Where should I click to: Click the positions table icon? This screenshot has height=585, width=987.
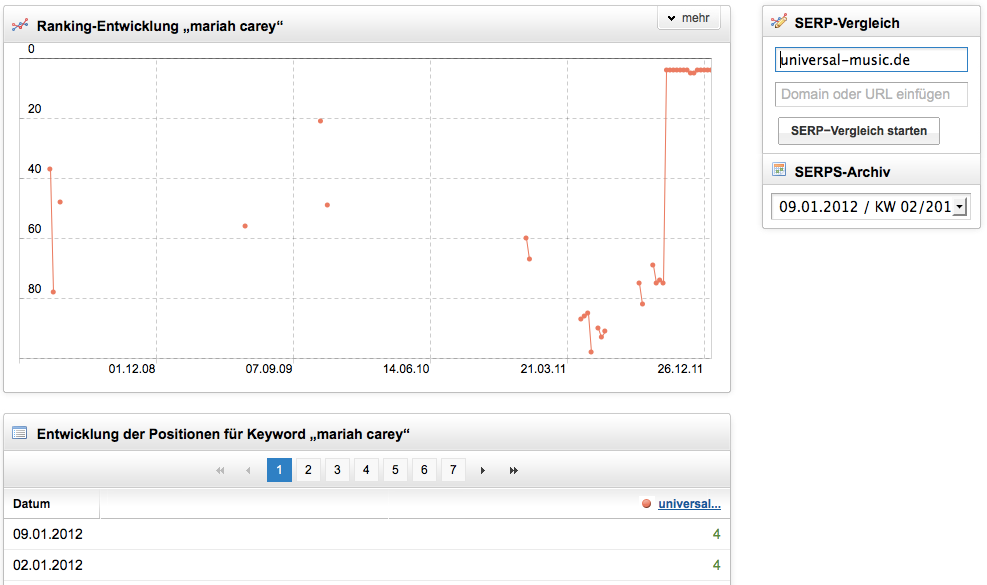[19, 433]
